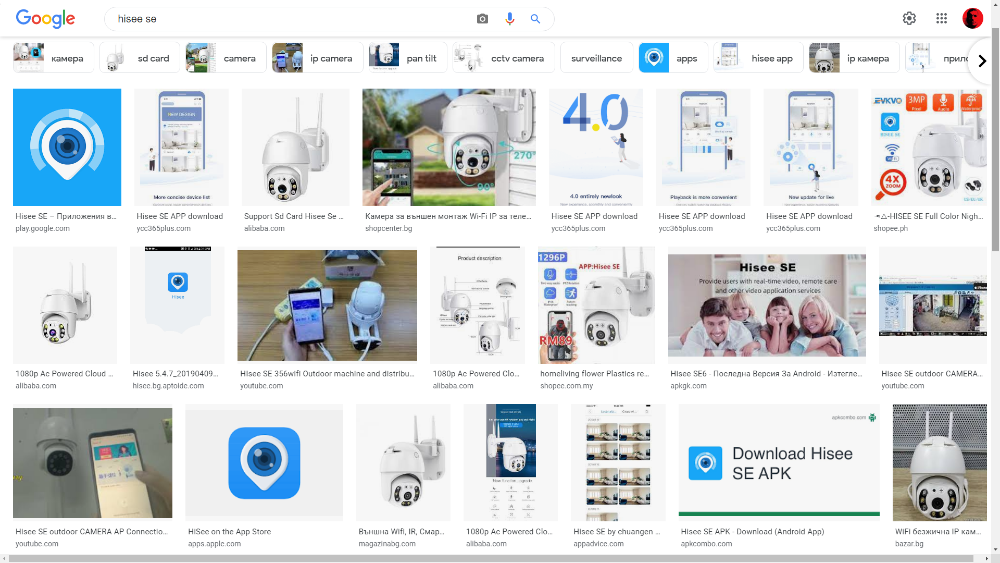Open YouTube 'Hisee SE 356wifi Outdoor' thumbnail
The width and height of the screenshot is (1000, 563).
327,305
